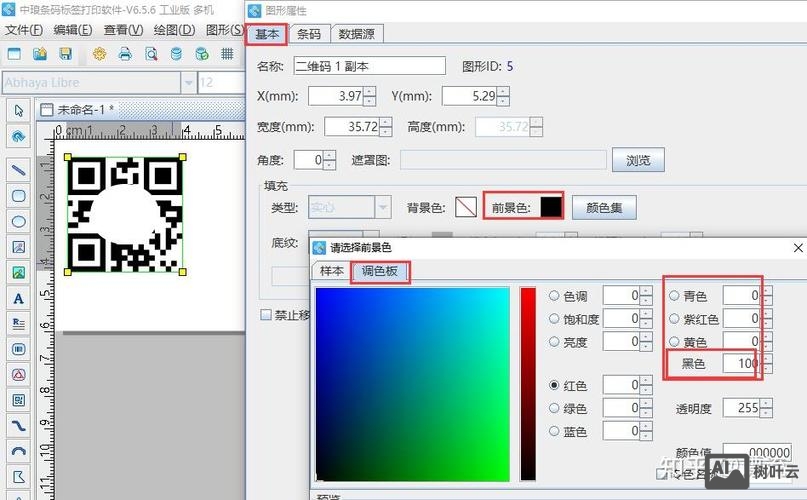Select the ellipse drawing tool
Image resolution: width=807 pixels, height=500 pixels.
click(19, 221)
